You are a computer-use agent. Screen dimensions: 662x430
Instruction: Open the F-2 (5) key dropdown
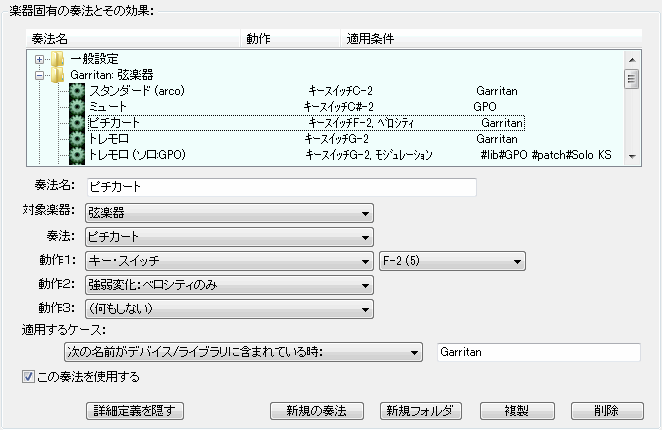(452, 261)
